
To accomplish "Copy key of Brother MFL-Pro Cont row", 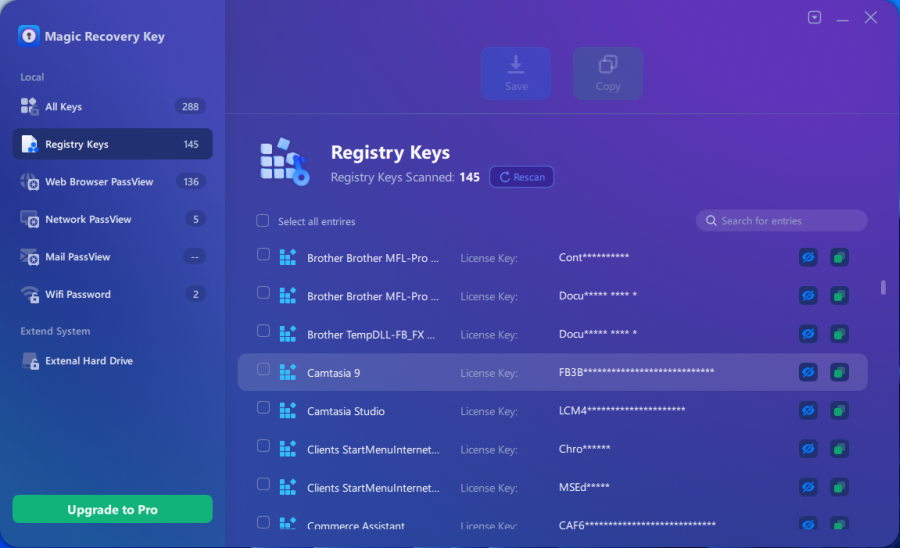I will point(839,257).
